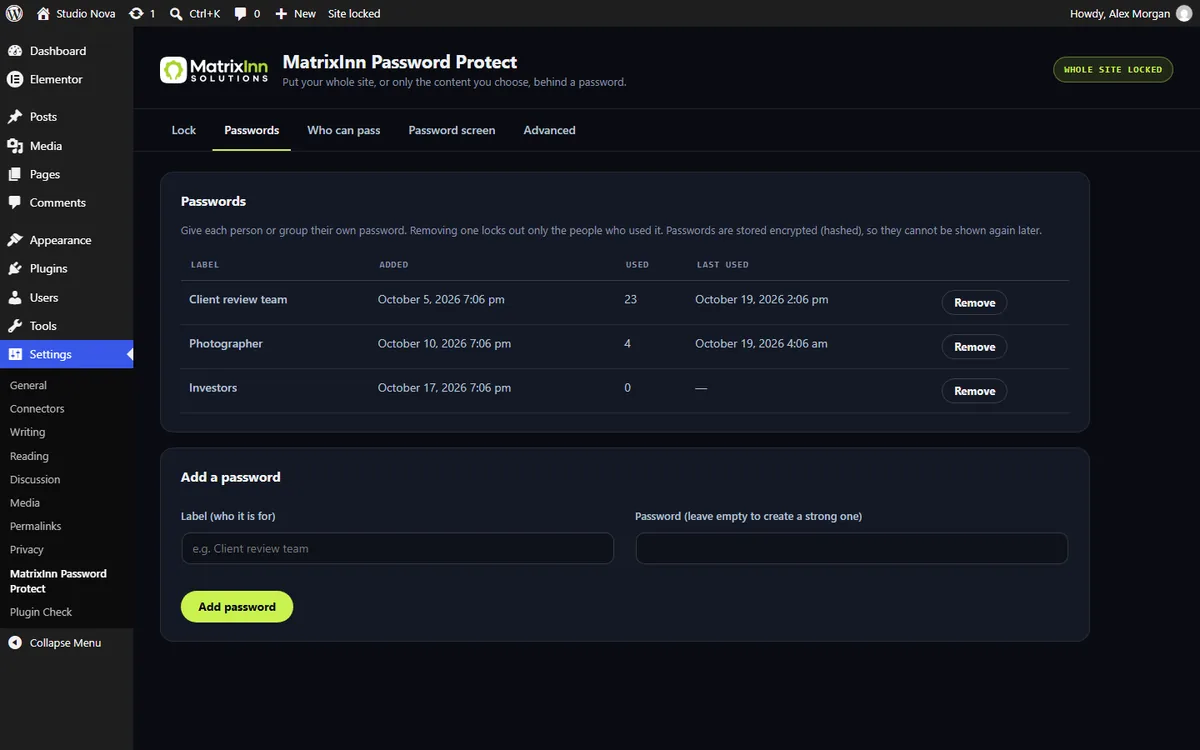Click the Photographer label in table
The width and height of the screenshot is (1200, 750).
coord(226,344)
